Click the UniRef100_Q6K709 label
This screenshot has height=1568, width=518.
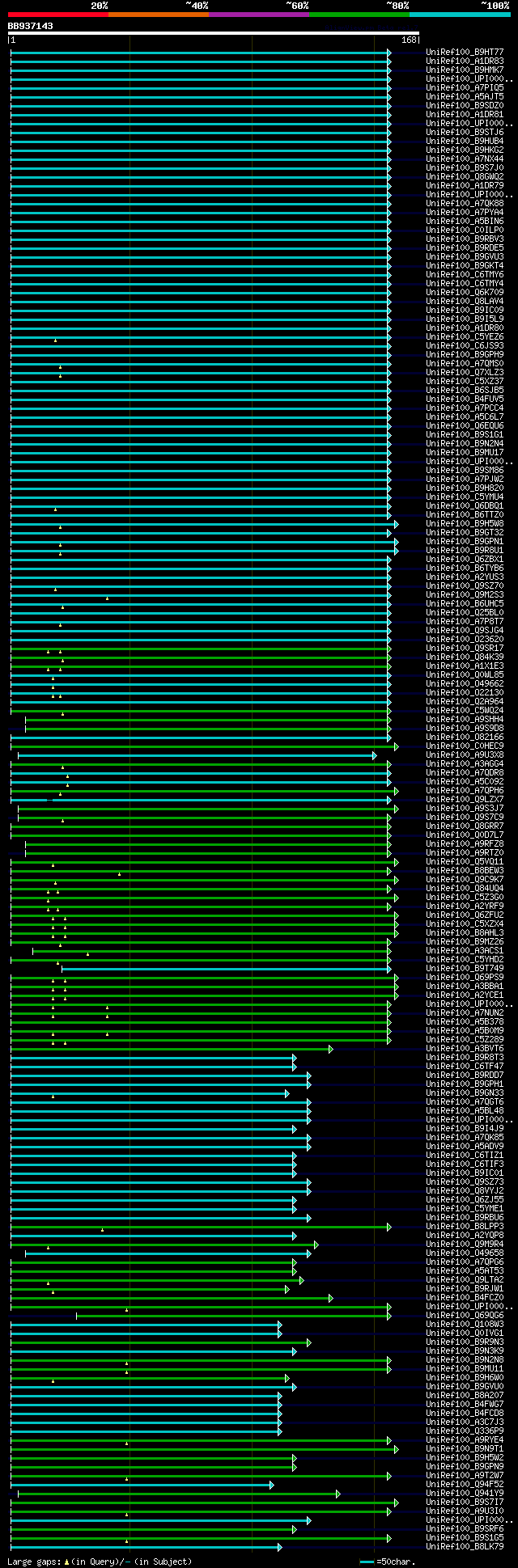coord(465,293)
